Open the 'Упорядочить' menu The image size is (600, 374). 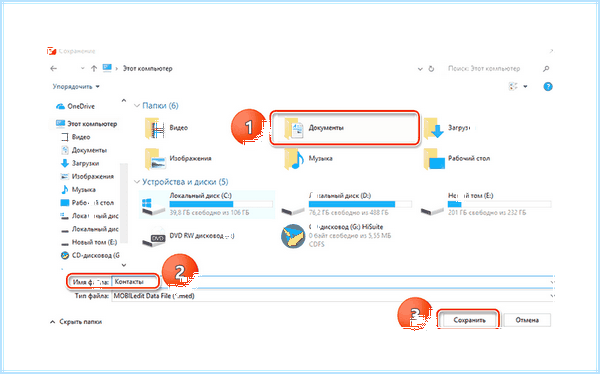[76, 87]
